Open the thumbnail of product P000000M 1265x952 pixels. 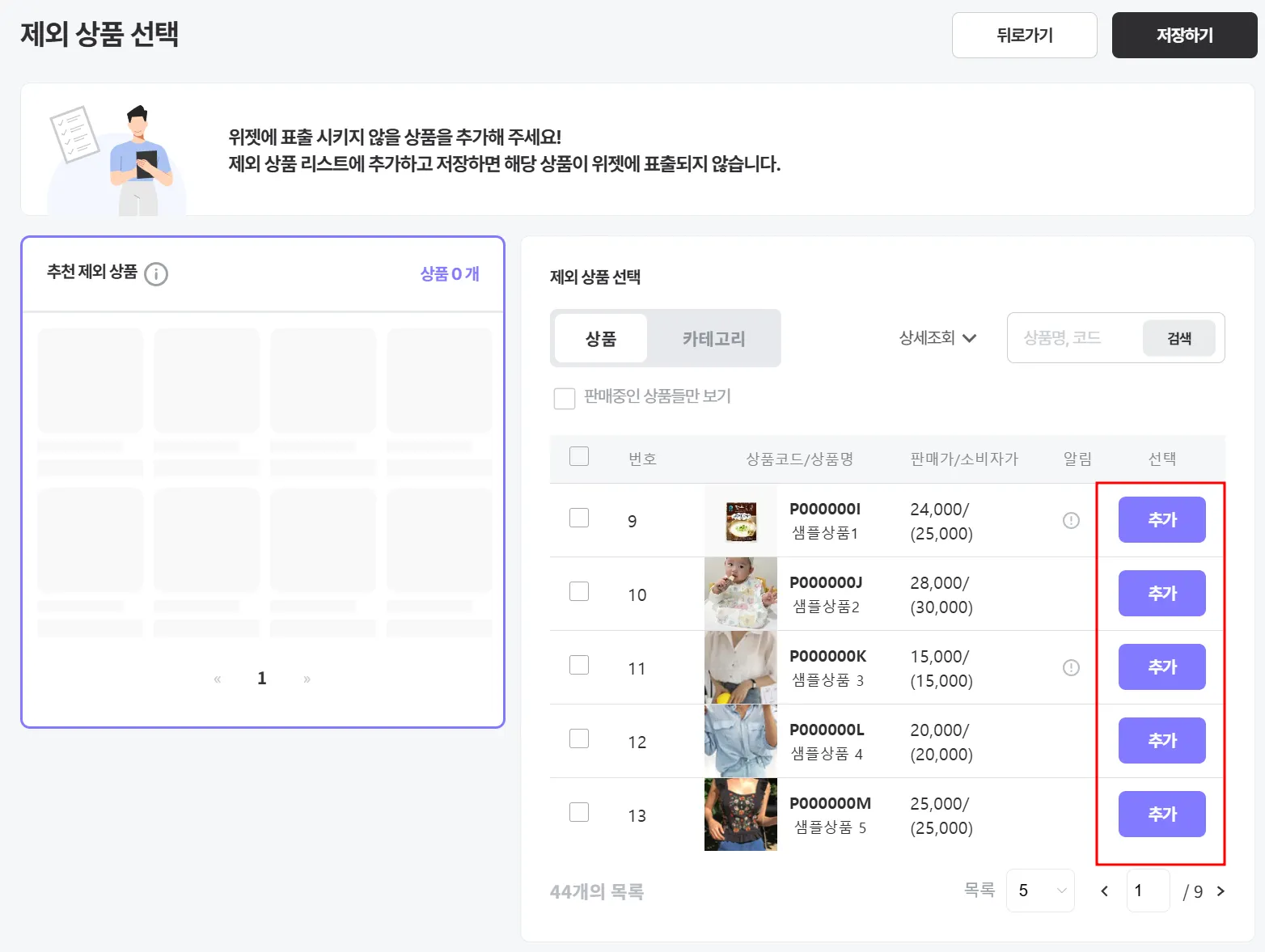[x=741, y=814]
